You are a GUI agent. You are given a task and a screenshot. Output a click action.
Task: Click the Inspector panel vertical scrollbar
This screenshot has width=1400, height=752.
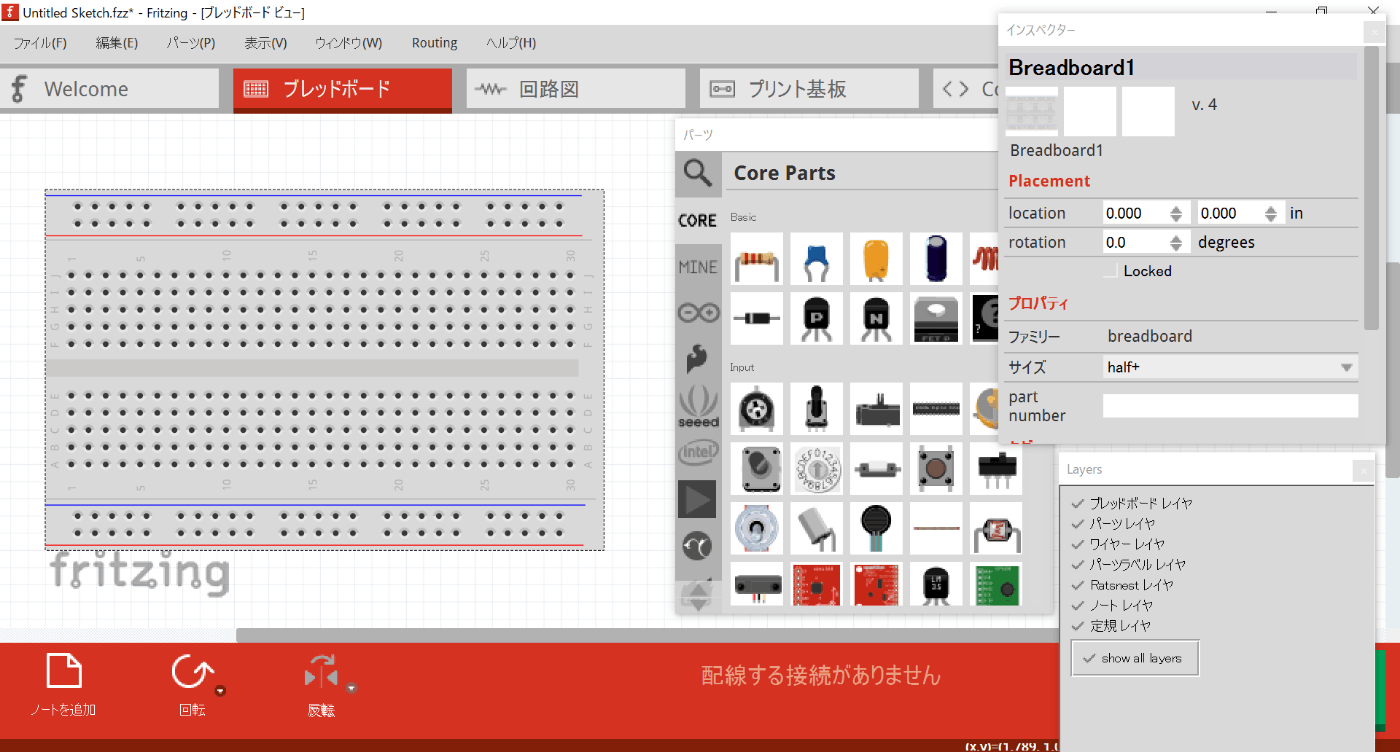tap(1372, 188)
